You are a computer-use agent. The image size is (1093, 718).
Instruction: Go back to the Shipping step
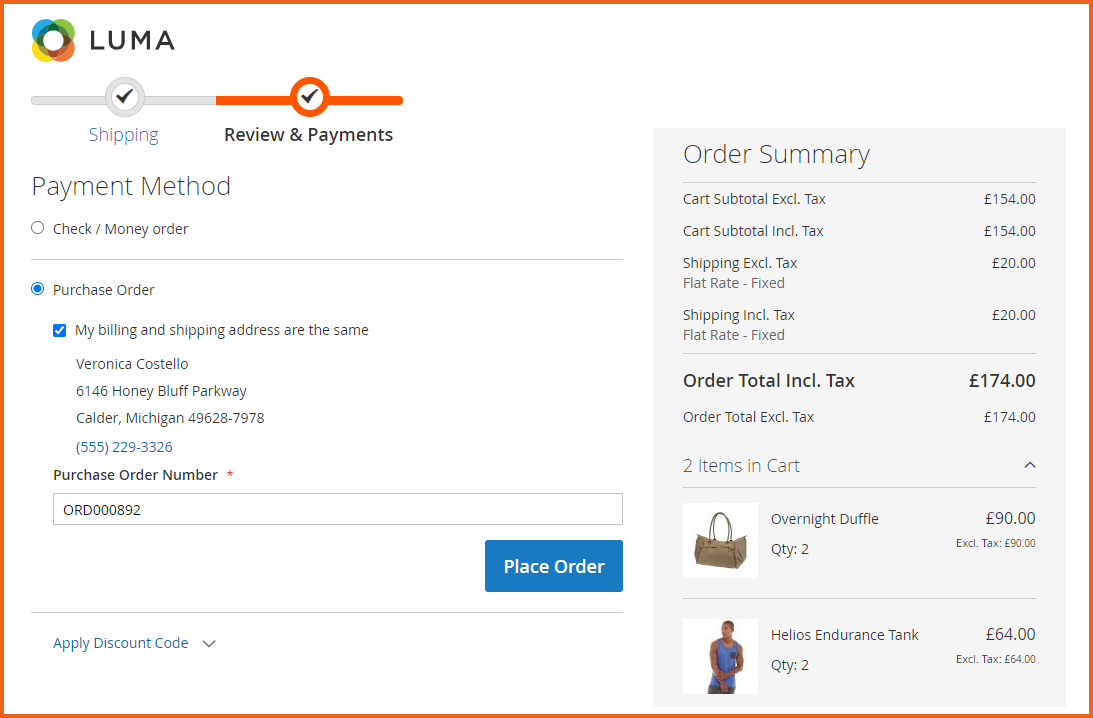[x=123, y=135]
